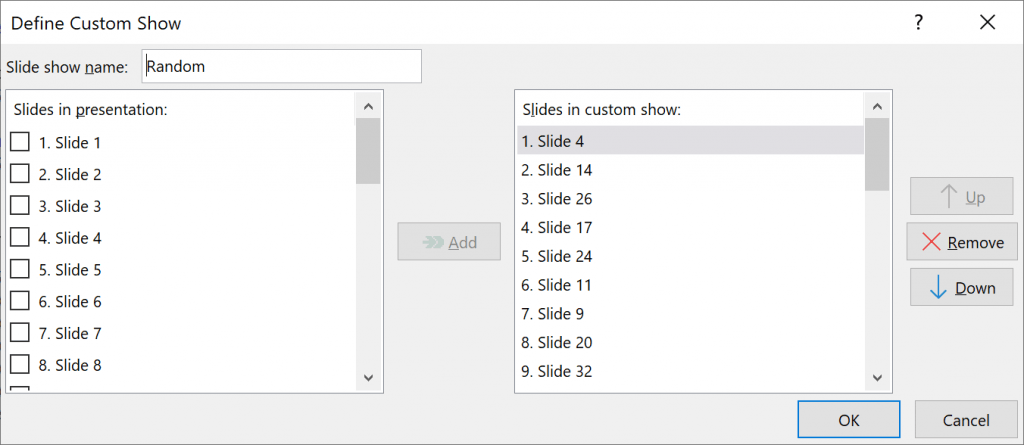Enable the Slide 5 checkbox
The width and height of the screenshot is (1024, 445).
pos(20,269)
